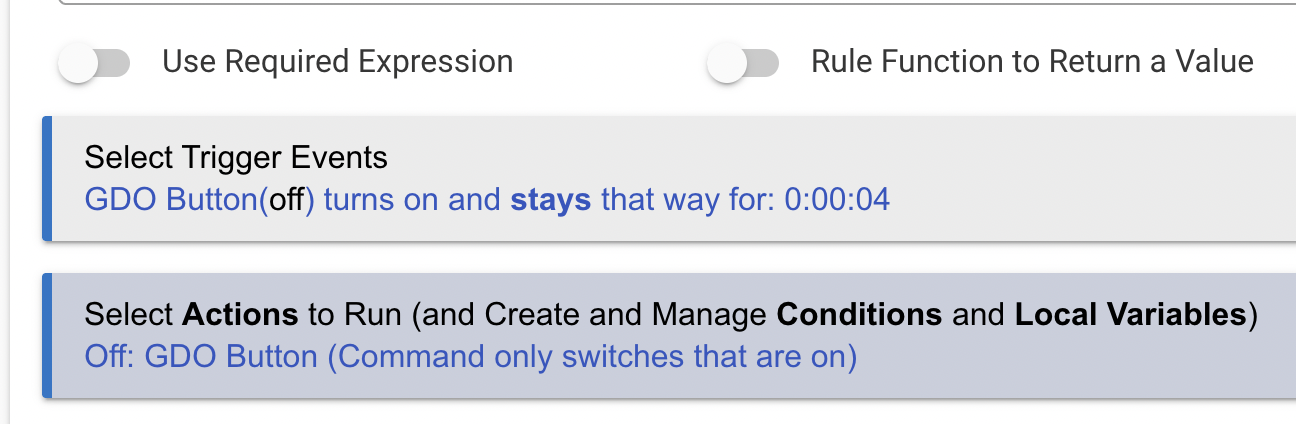Click the bold "Conditions" word in header
Screen dimensions: 1296x424
(x=859, y=315)
